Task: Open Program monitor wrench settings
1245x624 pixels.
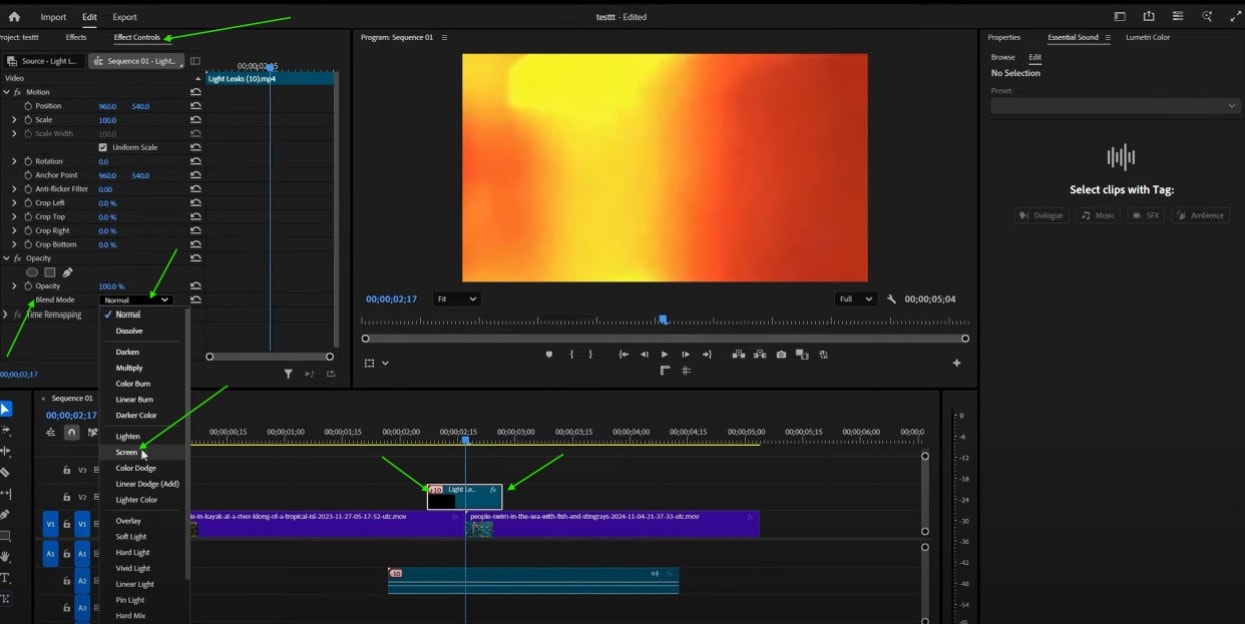Action: pos(892,299)
